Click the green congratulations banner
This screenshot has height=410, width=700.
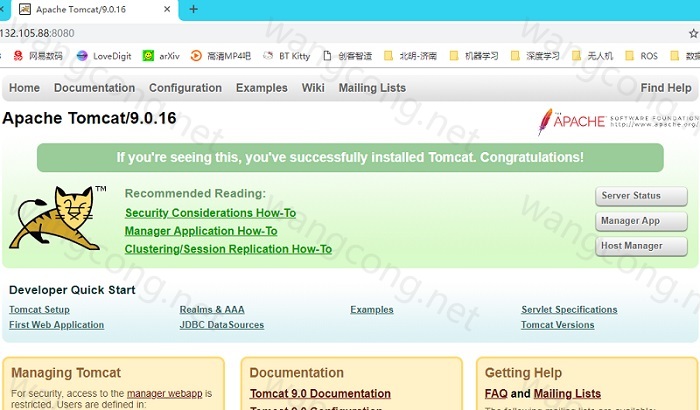click(350, 158)
